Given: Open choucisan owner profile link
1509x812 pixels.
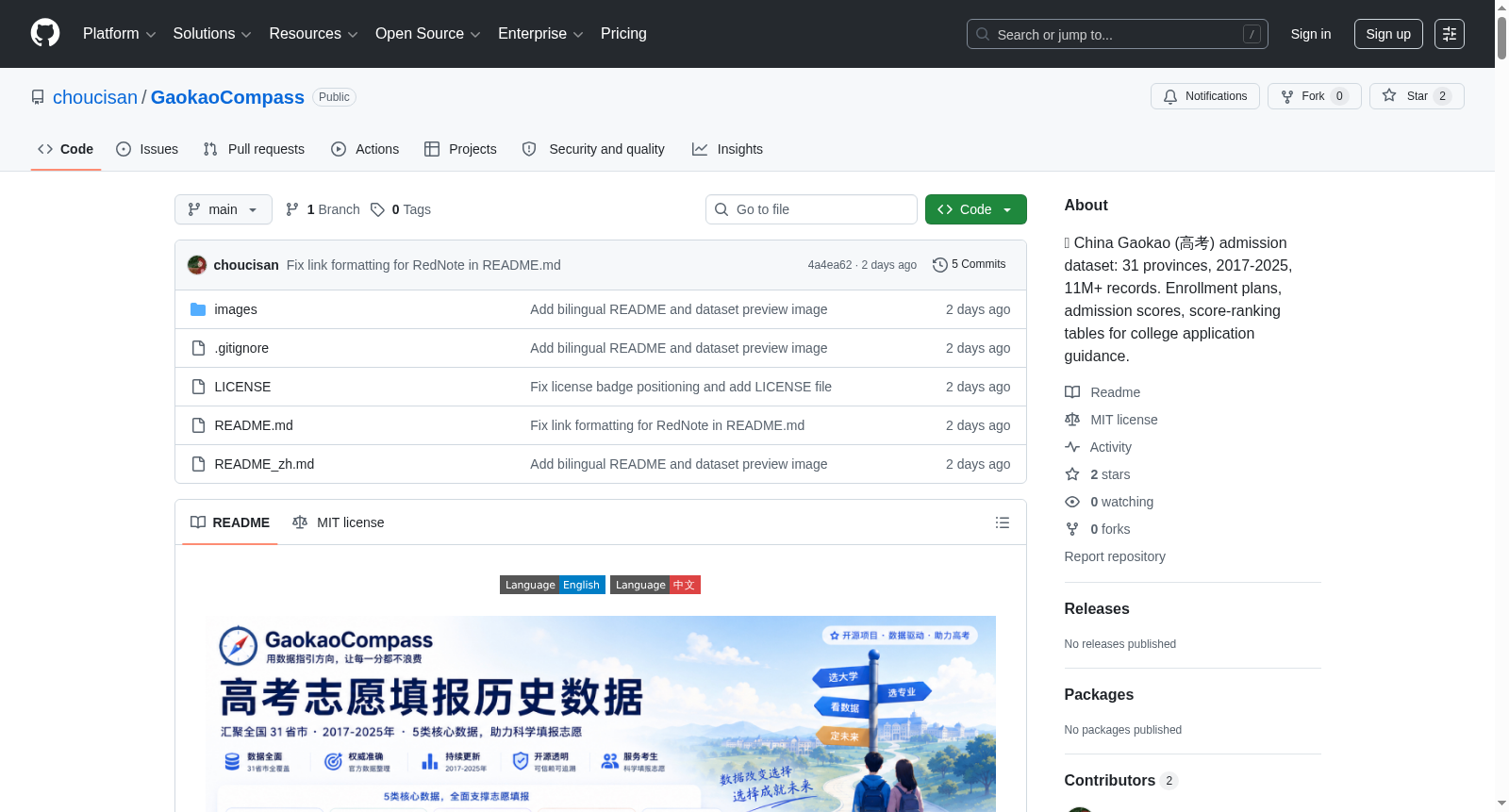Looking at the screenshot, I should [95, 97].
